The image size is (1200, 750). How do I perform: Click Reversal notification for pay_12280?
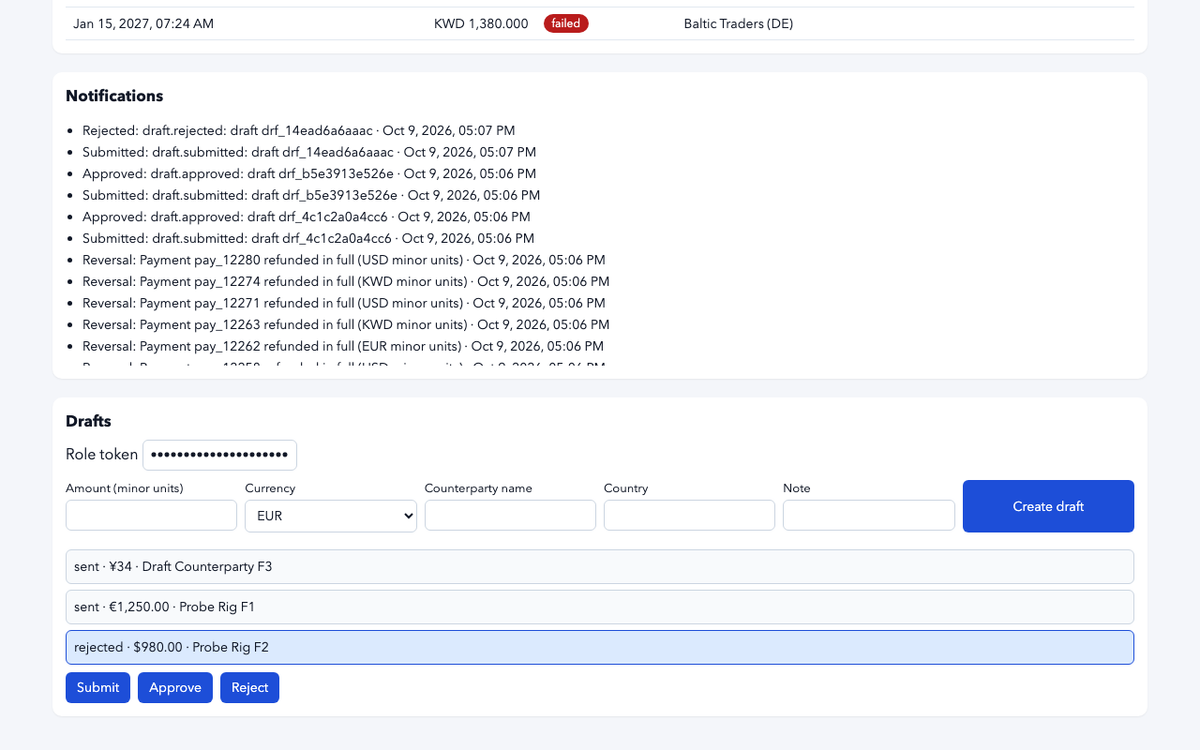344,260
